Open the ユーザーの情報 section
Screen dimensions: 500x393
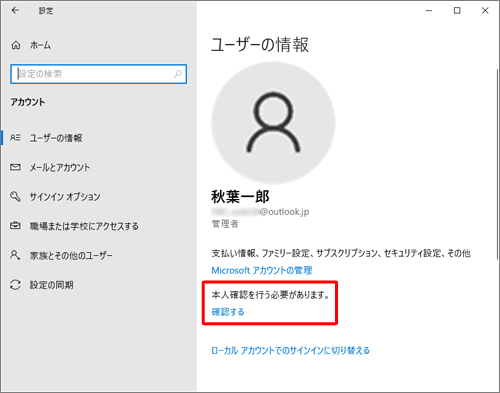click(98, 138)
